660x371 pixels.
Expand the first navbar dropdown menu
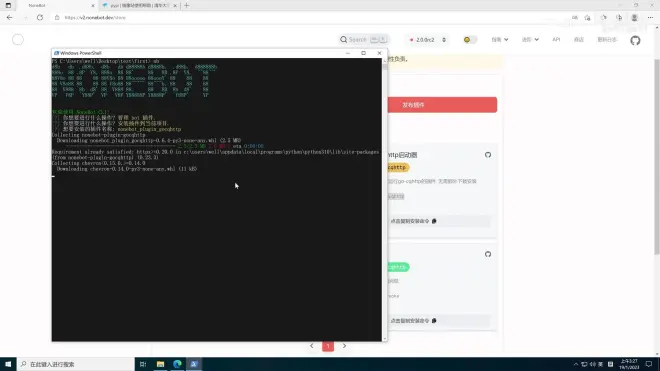coord(500,40)
